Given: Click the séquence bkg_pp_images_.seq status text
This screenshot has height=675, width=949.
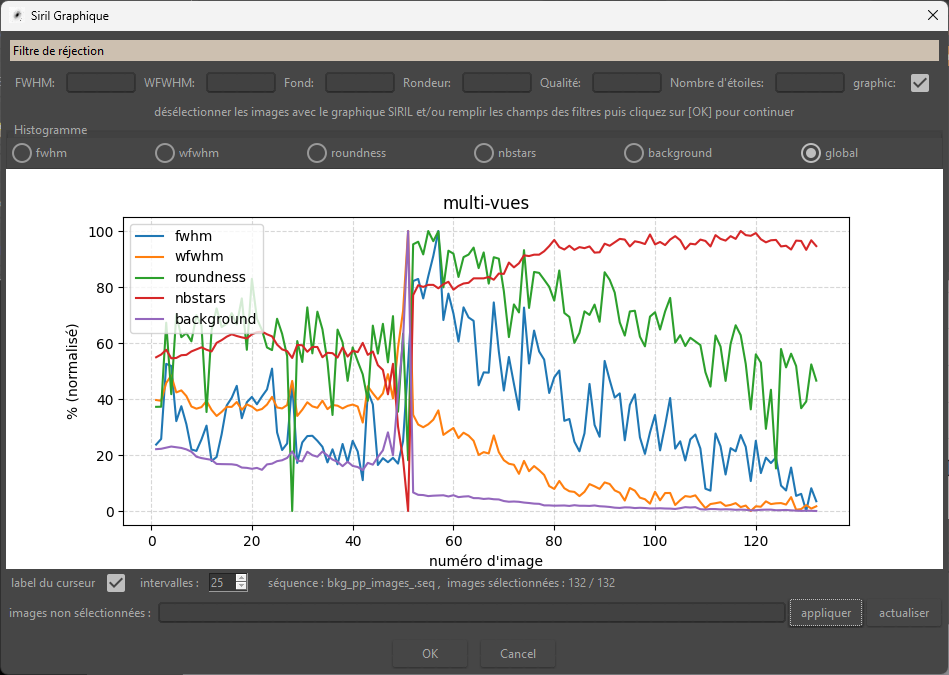Looking at the screenshot, I should click(354, 583).
